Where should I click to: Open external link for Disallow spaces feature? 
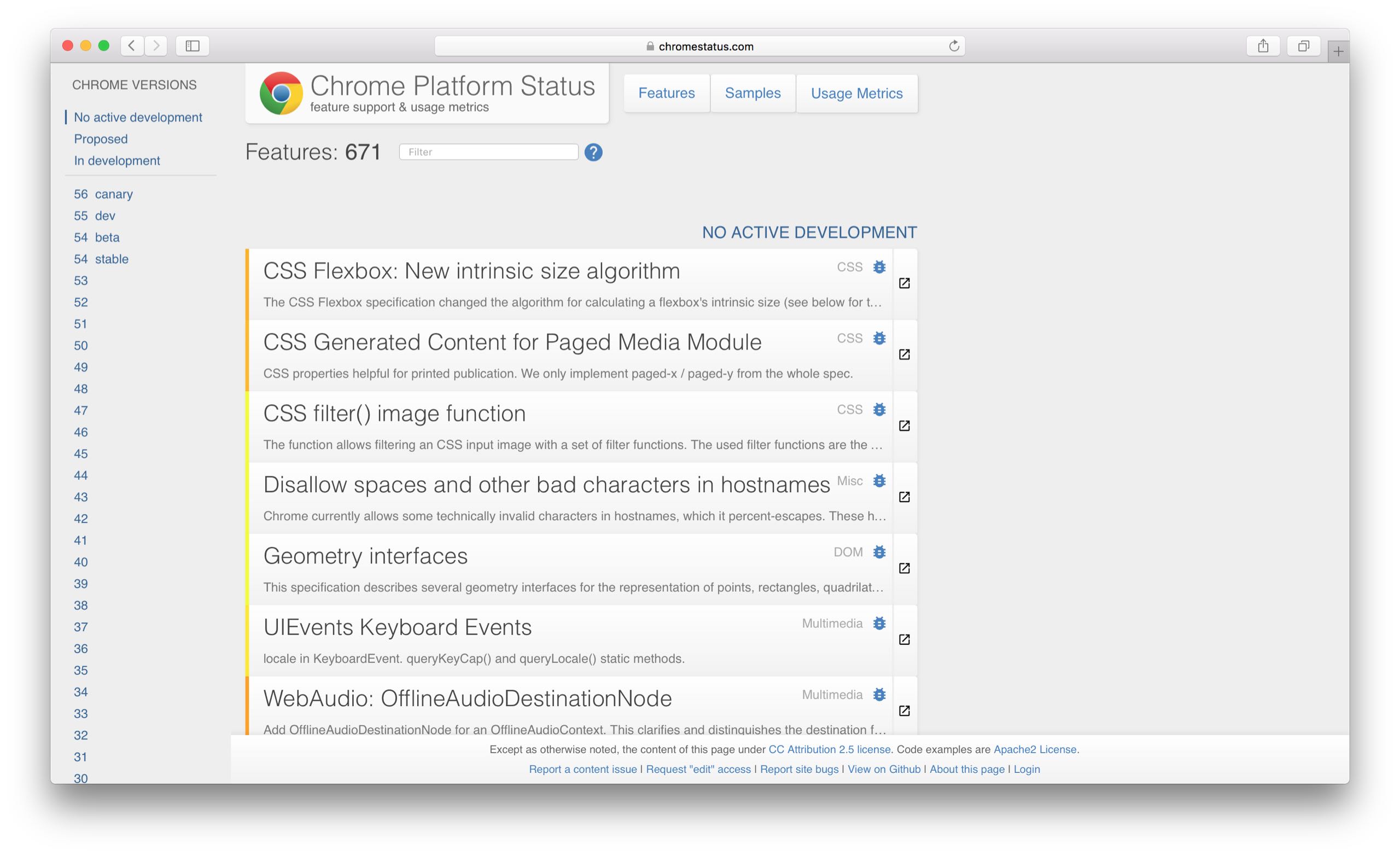[x=904, y=497]
